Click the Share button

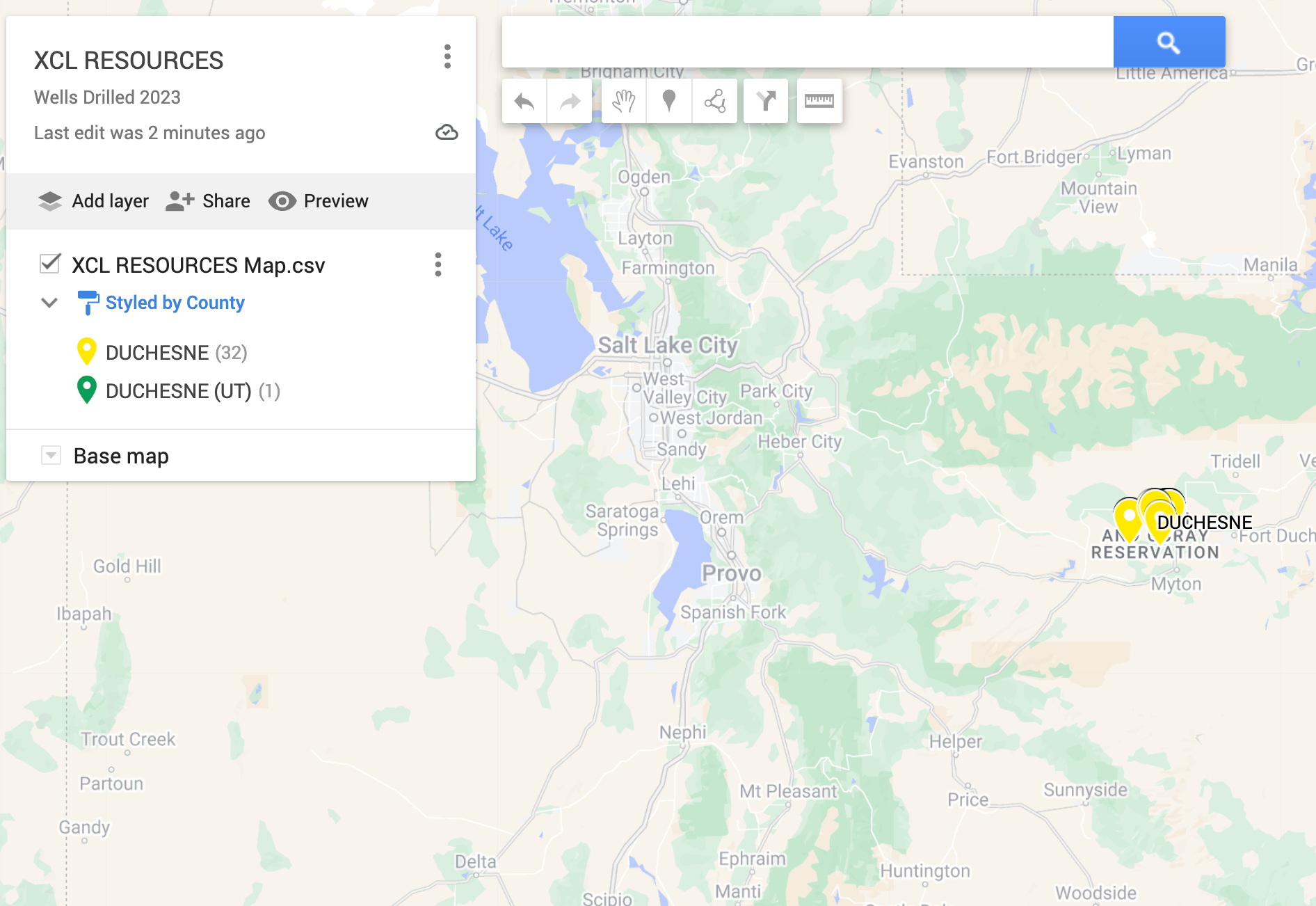[x=208, y=201]
